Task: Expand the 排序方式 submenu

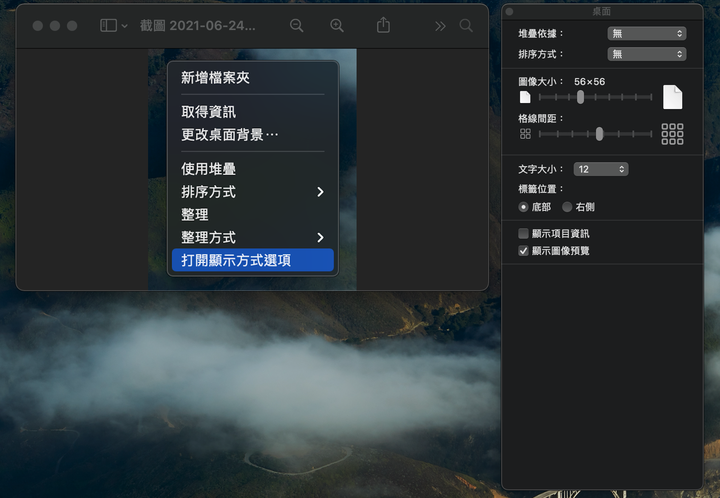Action: (253, 191)
